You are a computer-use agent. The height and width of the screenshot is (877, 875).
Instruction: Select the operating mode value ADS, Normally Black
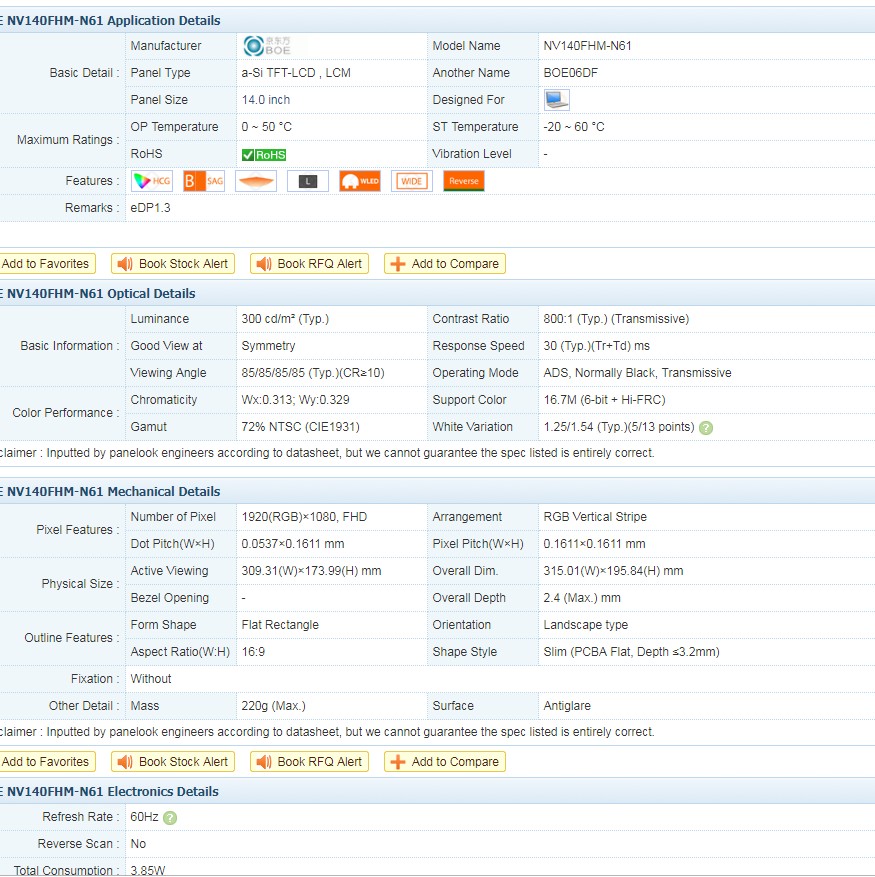coord(637,373)
